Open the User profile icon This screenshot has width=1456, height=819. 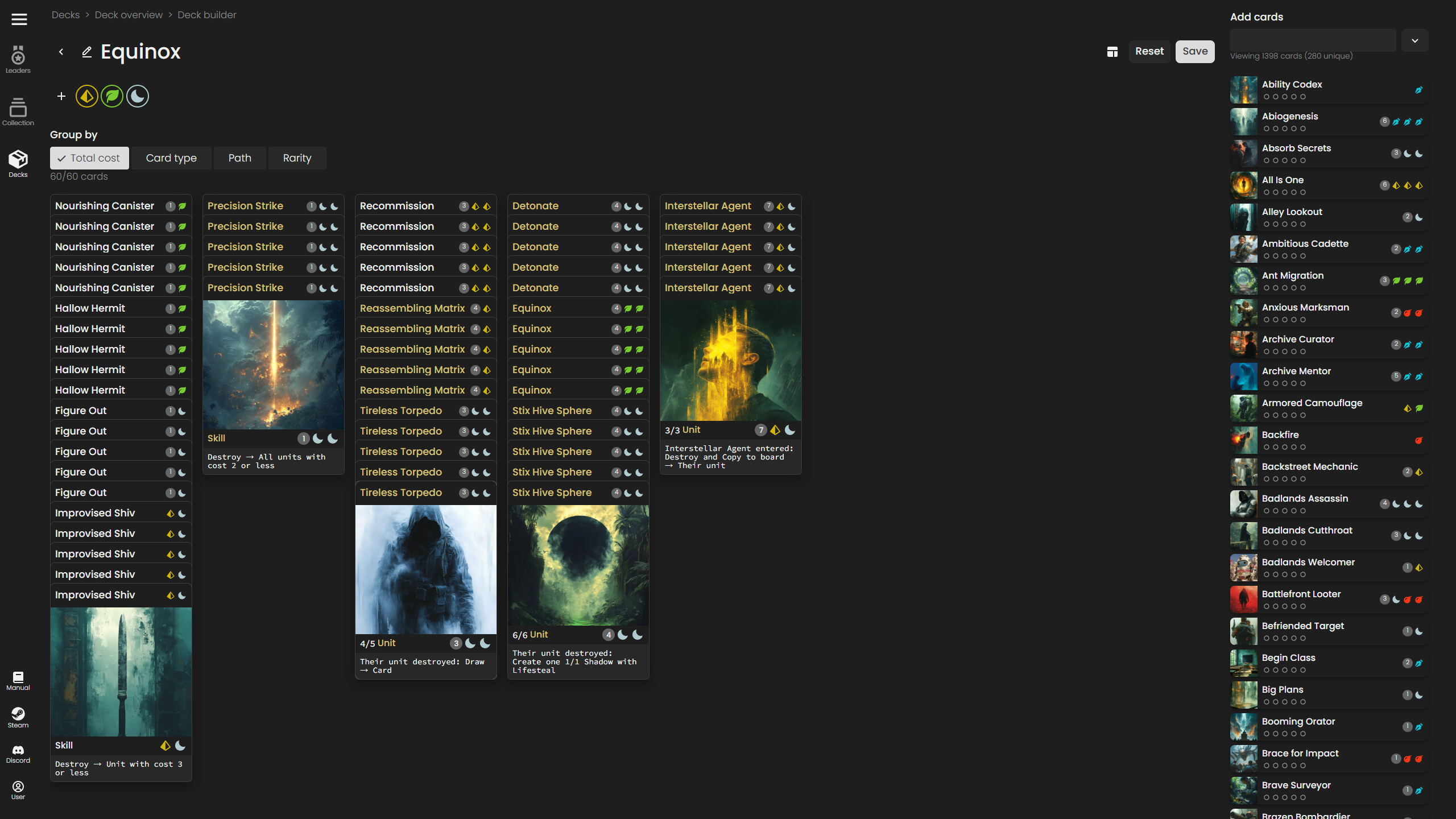coord(18,789)
